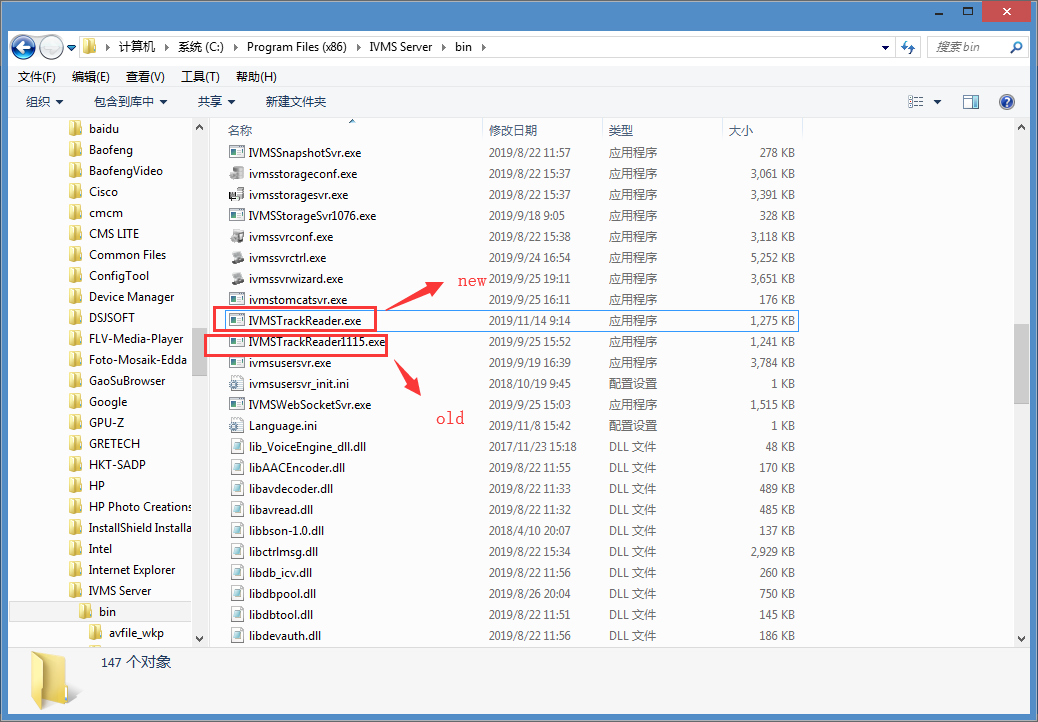The image size is (1038, 722).
Task: Open the 帮助(H) menu
Action: [256, 77]
